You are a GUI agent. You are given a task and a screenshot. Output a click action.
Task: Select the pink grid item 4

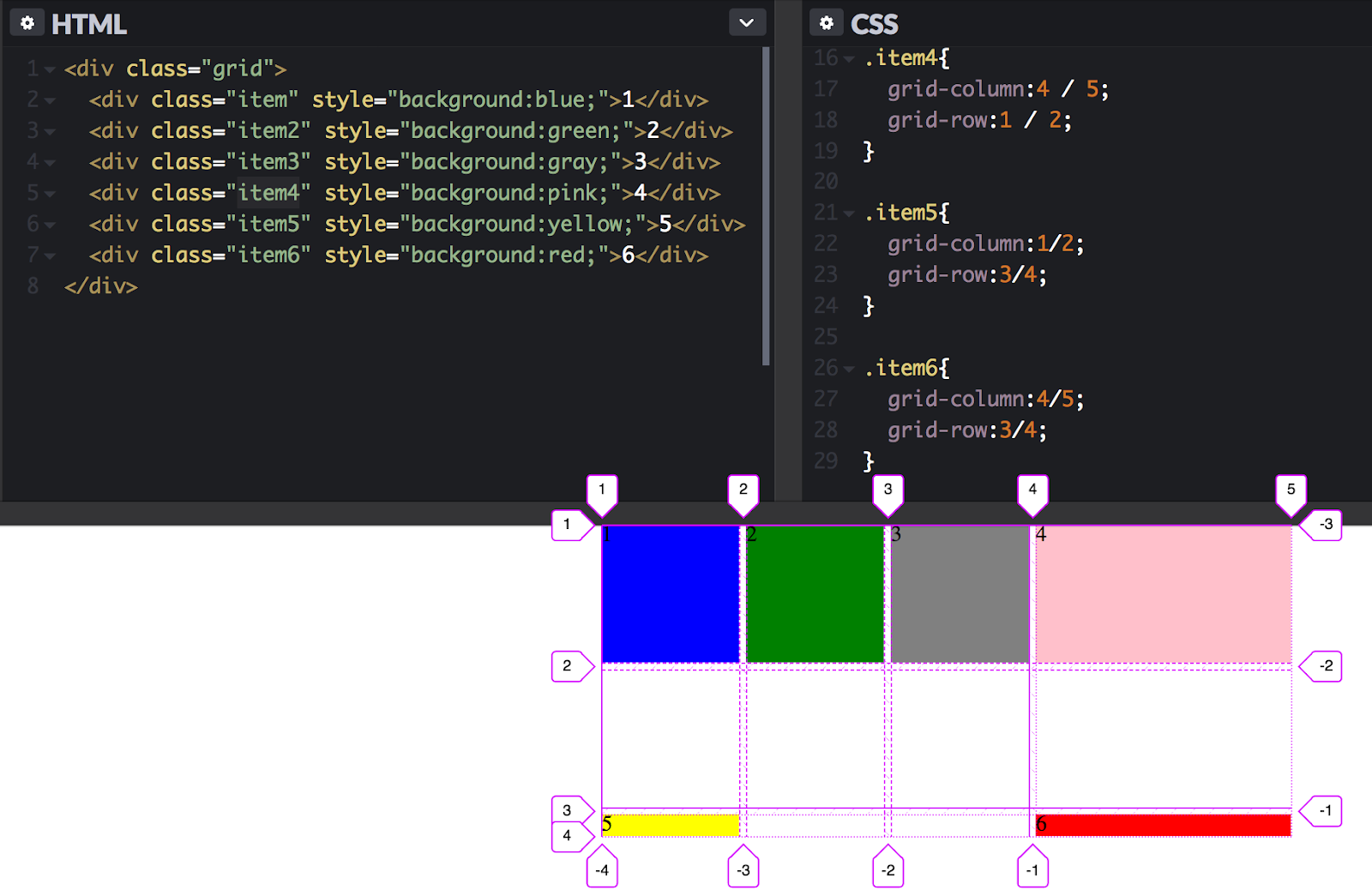(x=1162, y=594)
